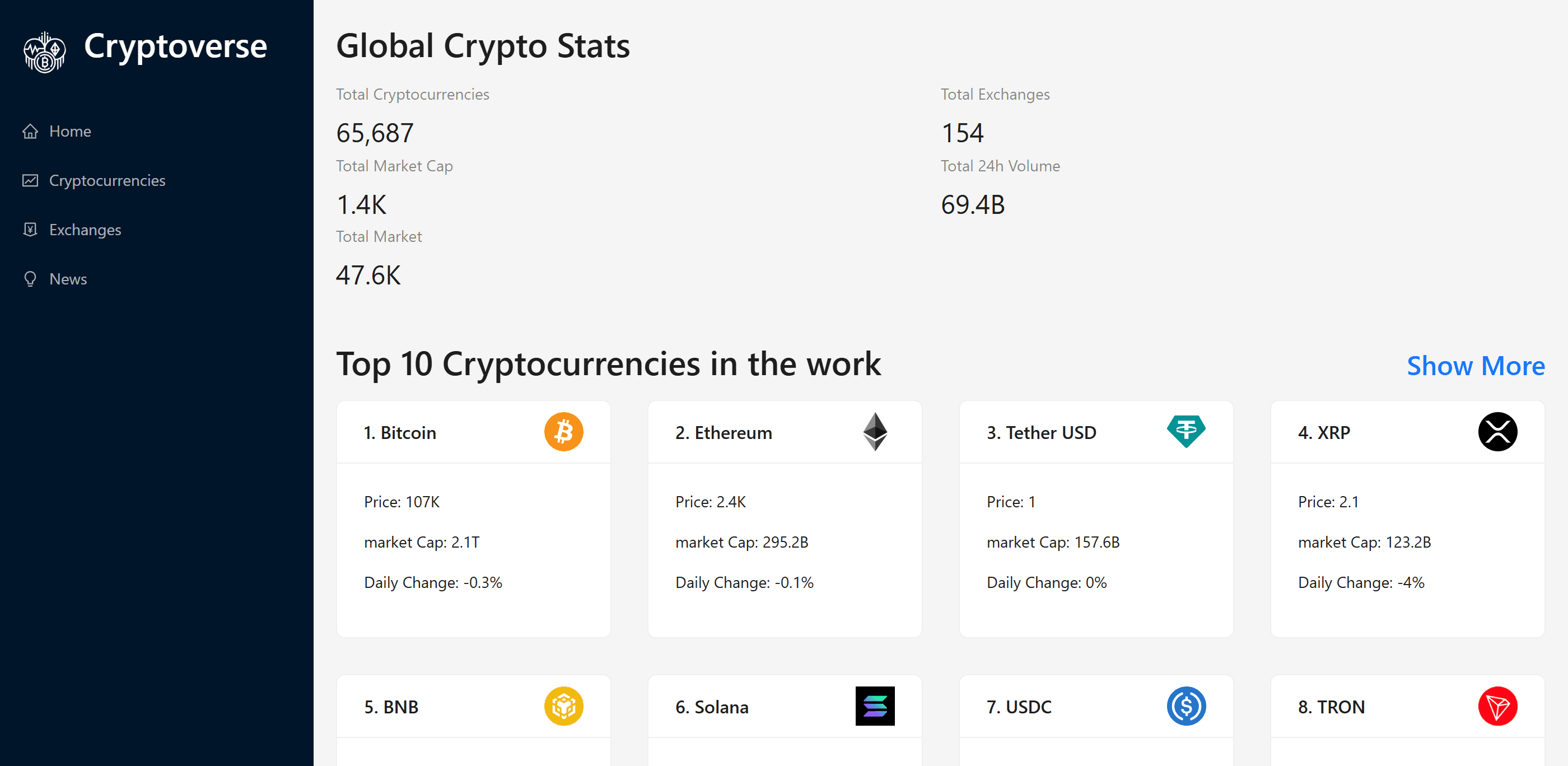Click the red TRON logo icon
This screenshot has height=766, width=1568.
pyautogui.click(x=1497, y=706)
